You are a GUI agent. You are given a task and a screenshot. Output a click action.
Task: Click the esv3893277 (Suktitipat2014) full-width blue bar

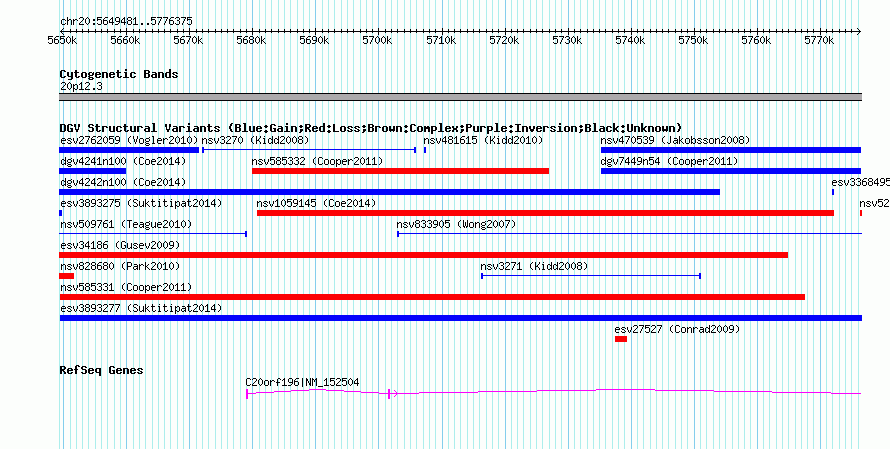461,318
